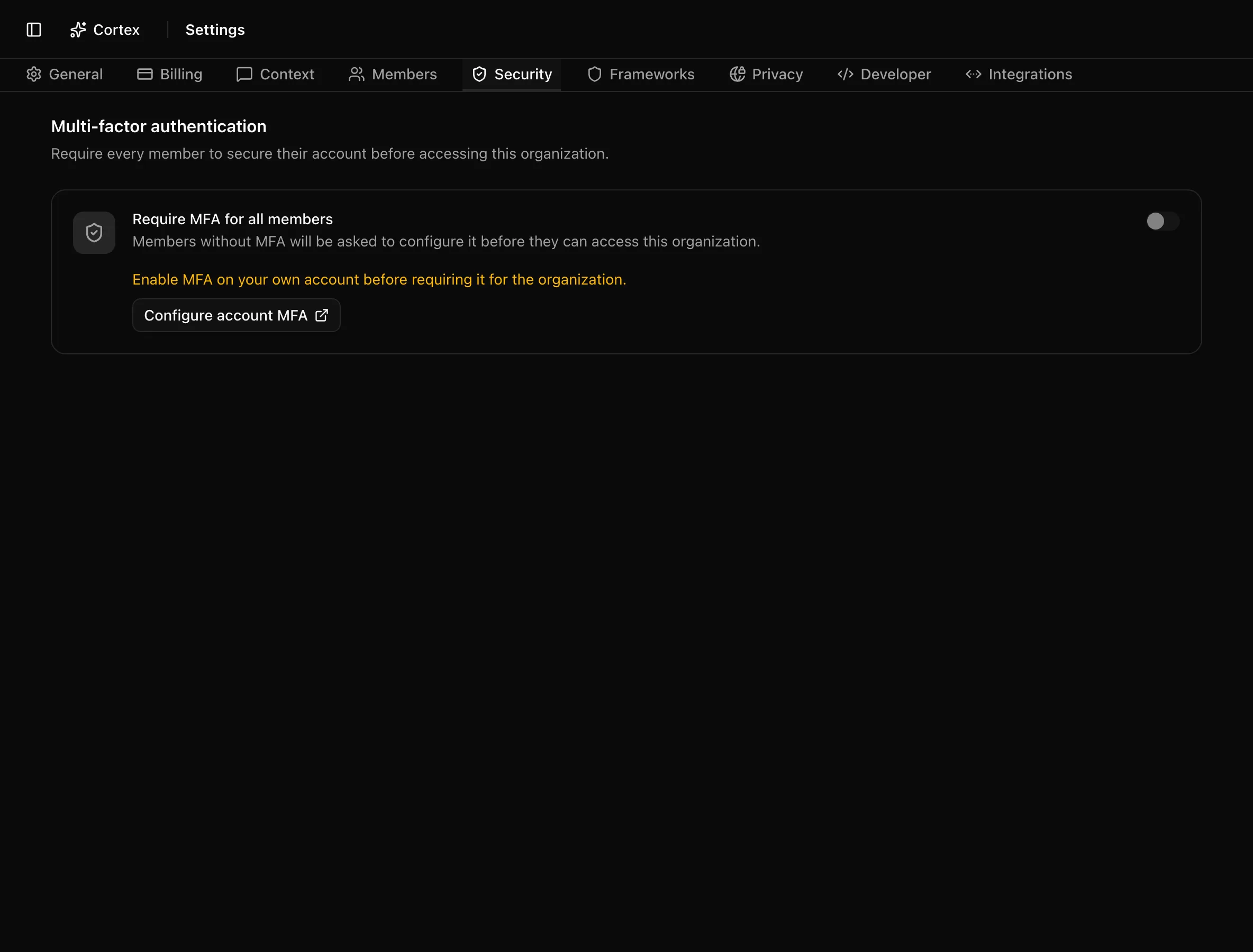Click the chat bubble icon on the Context tab
The height and width of the screenshot is (952, 1253).
pos(244,74)
